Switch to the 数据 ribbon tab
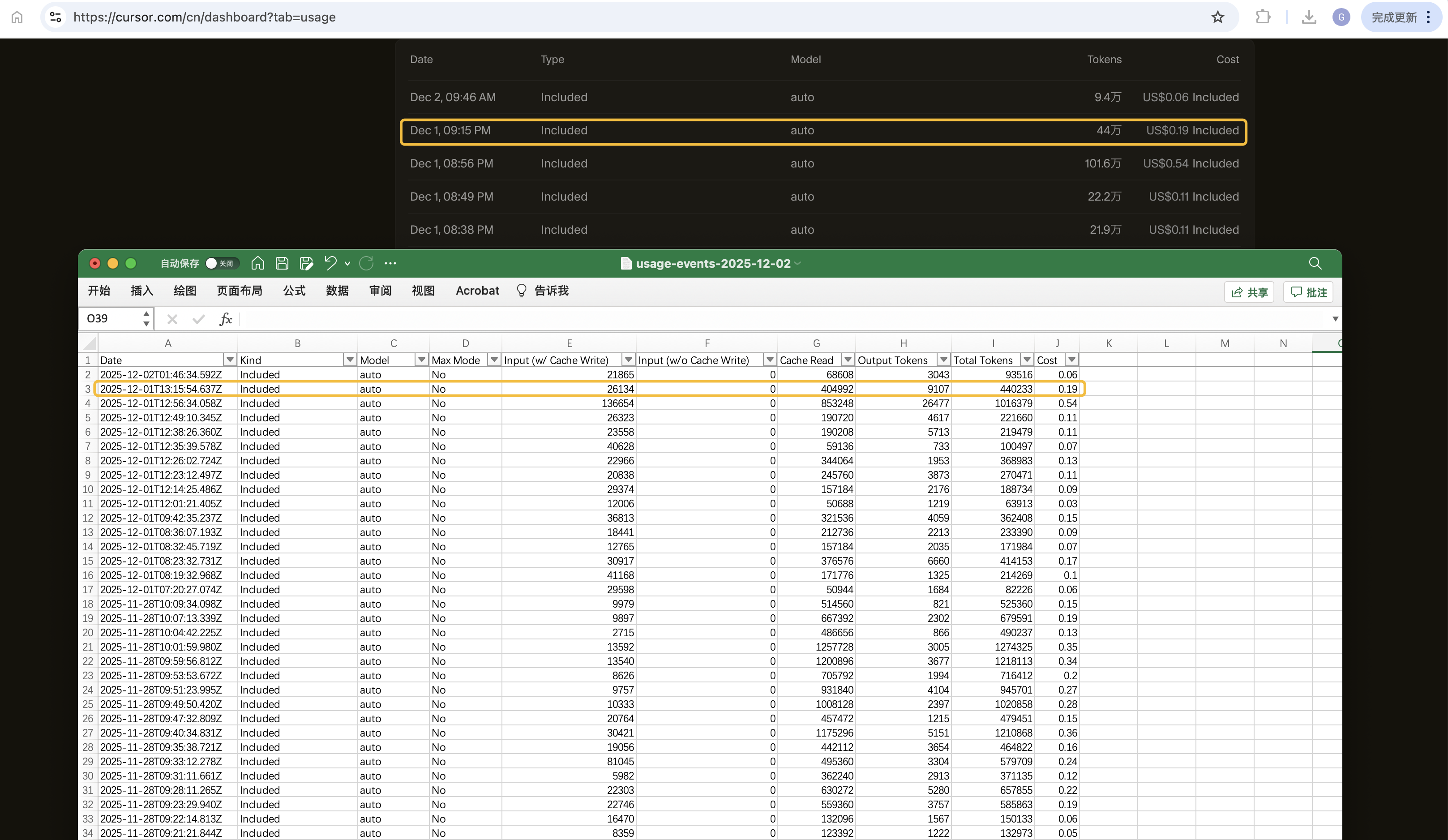The width and height of the screenshot is (1448, 840). [337, 291]
